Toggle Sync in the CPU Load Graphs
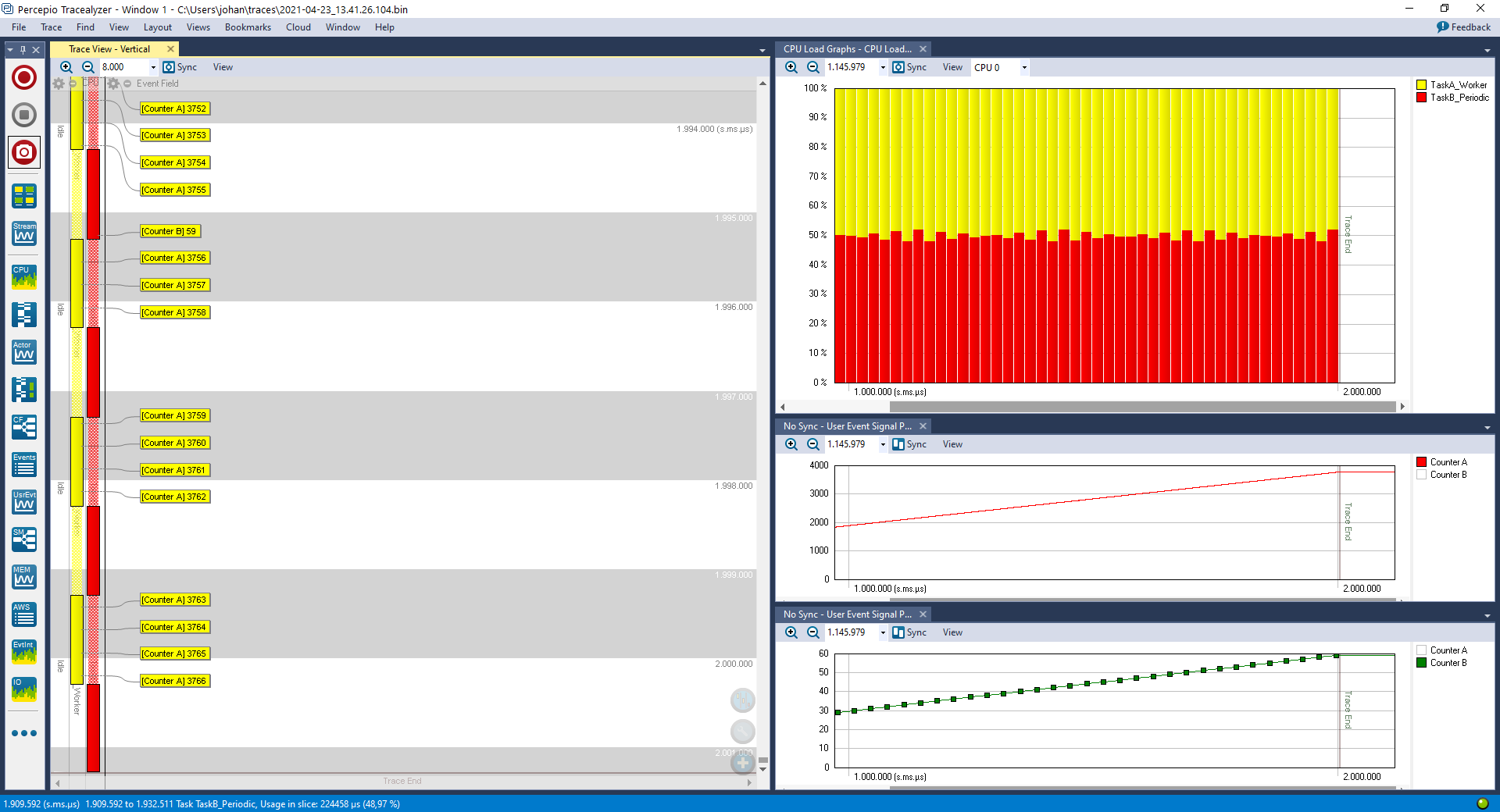The width and height of the screenshot is (1500, 812). (x=909, y=67)
